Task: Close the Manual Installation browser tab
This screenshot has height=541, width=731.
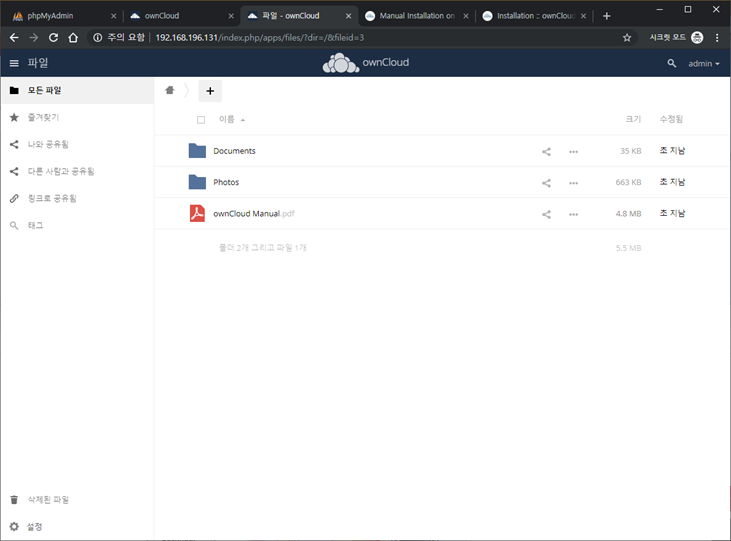Action: pos(466,16)
